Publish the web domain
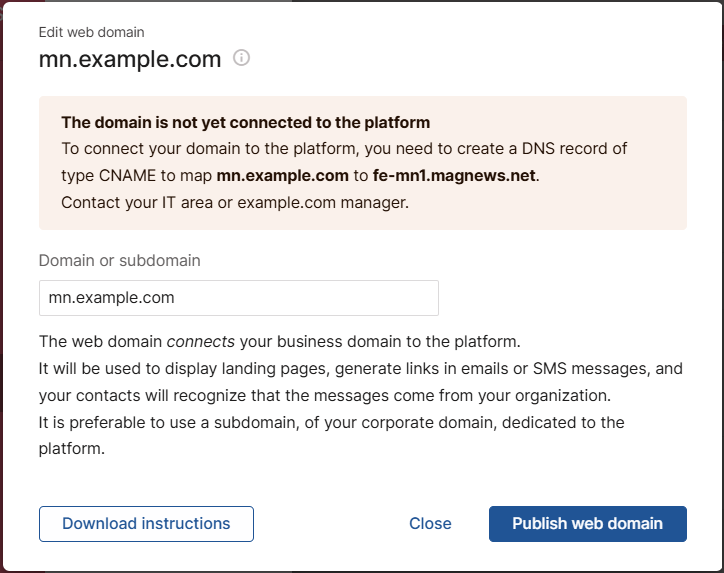The height and width of the screenshot is (573, 724). [x=587, y=524]
